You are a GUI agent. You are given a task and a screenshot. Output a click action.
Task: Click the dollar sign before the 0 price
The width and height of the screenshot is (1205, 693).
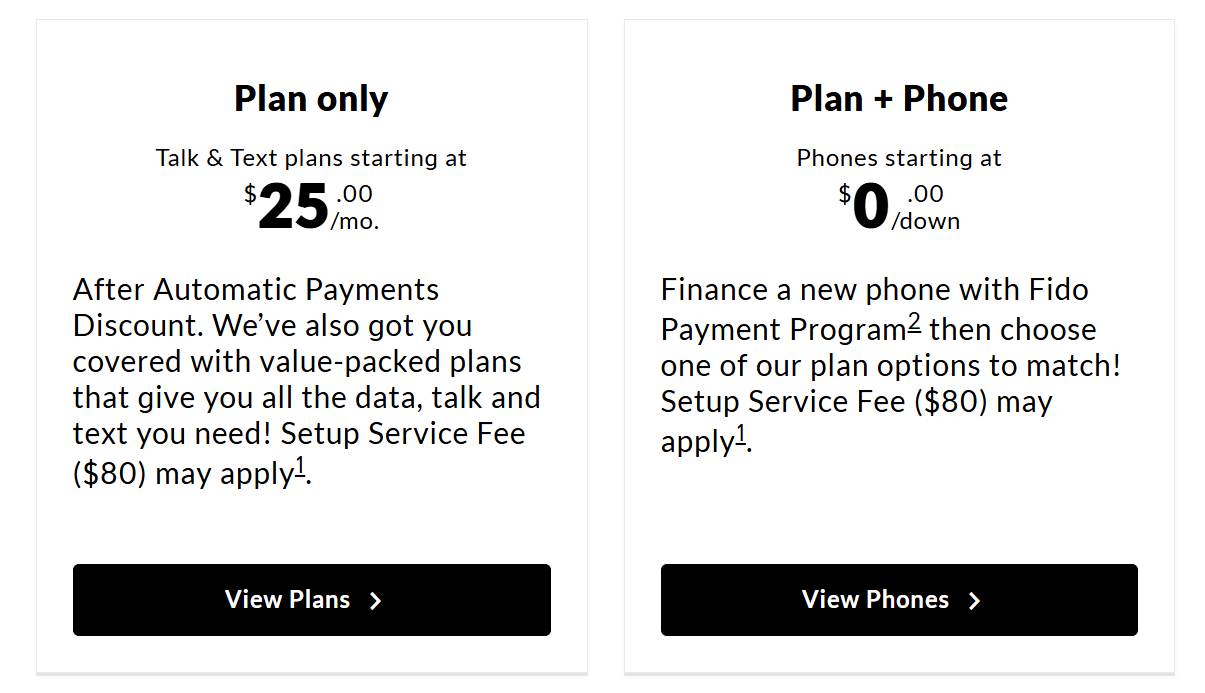click(x=845, y=194)
